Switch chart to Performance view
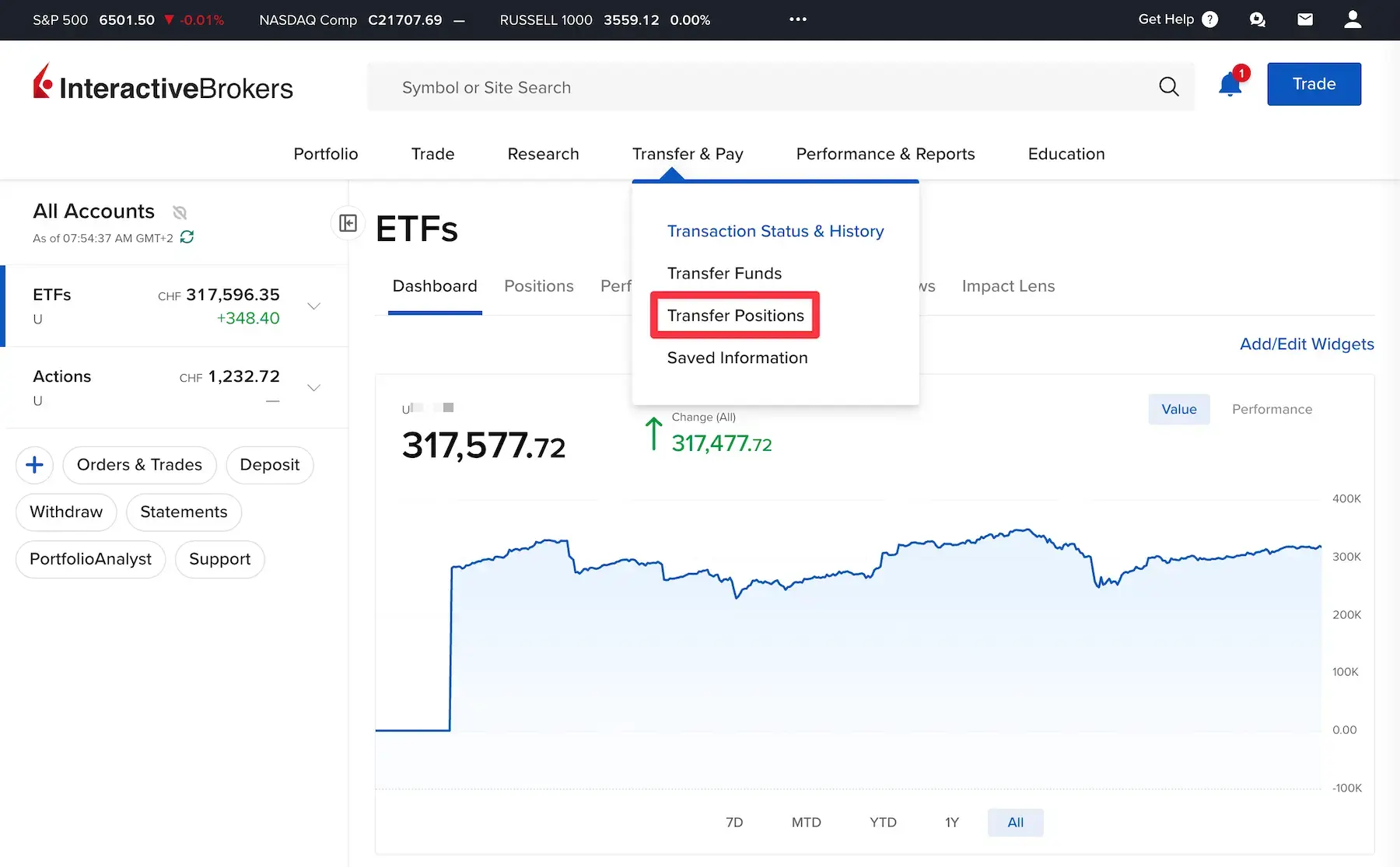1400x867 pixels. (1272, 409)
